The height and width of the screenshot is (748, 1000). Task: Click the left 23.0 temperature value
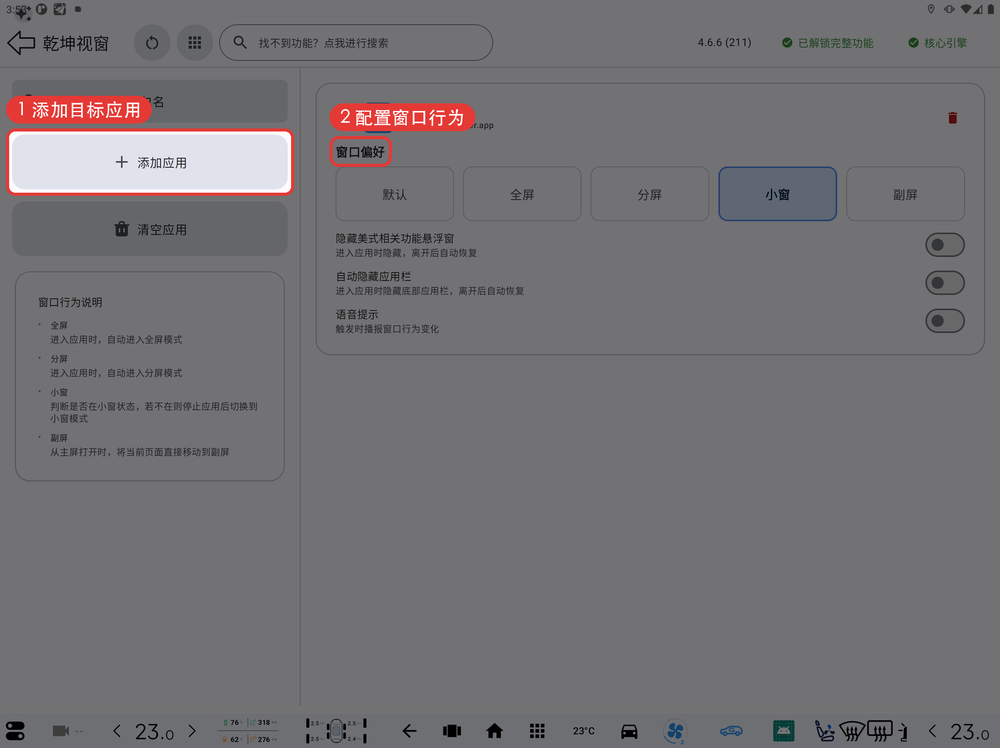pos(154,731)
